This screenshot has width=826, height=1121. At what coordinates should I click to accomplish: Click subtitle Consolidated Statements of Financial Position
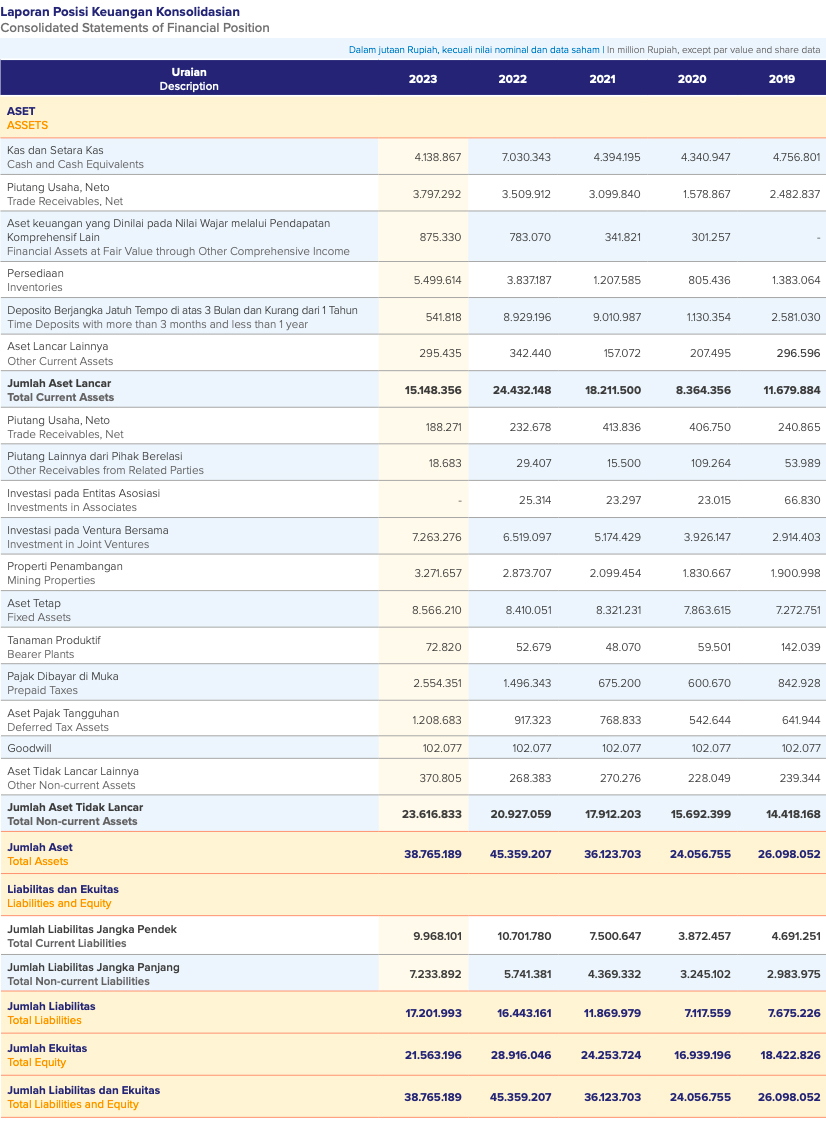[x=135, y=28]
